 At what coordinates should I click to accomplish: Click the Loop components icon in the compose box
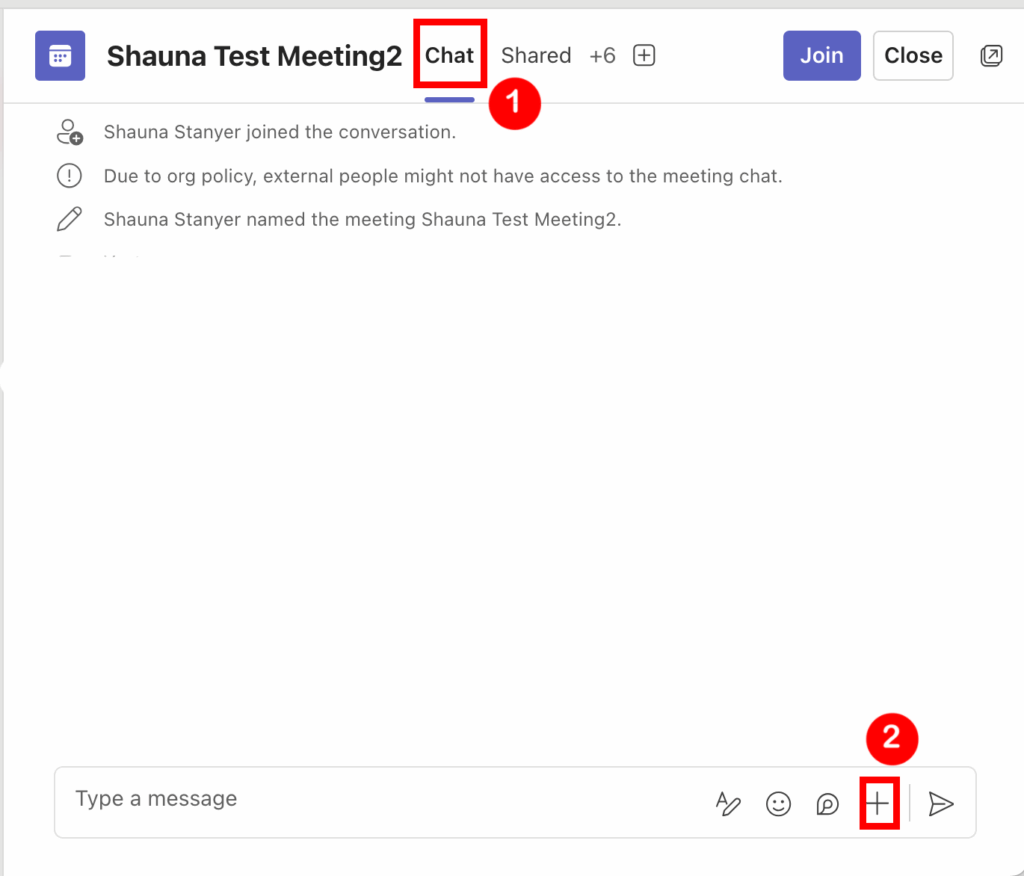827,804
